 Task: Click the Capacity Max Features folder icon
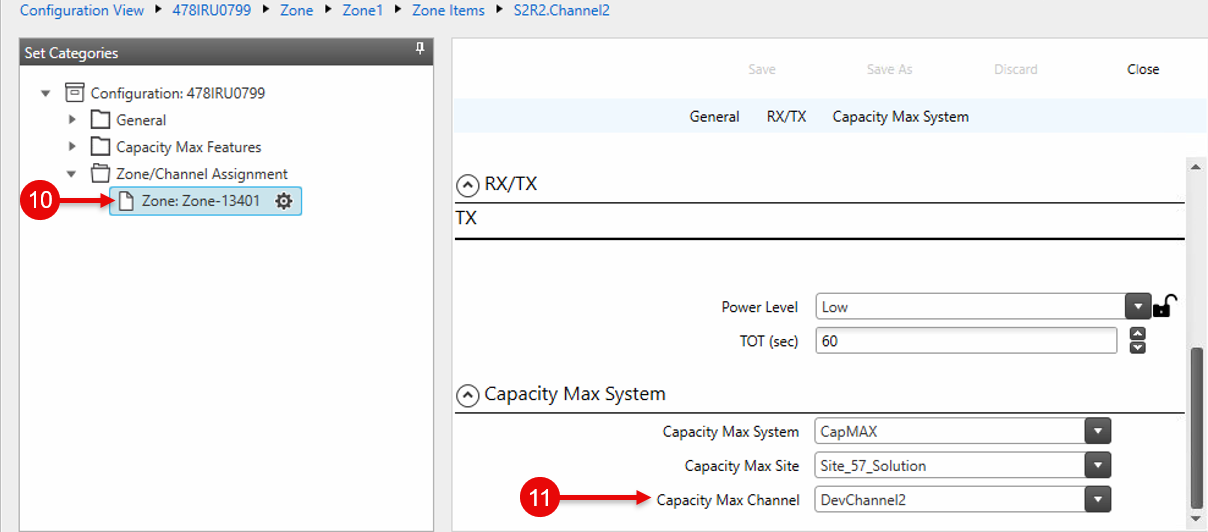pyautogui.click(x=100, y=147)
